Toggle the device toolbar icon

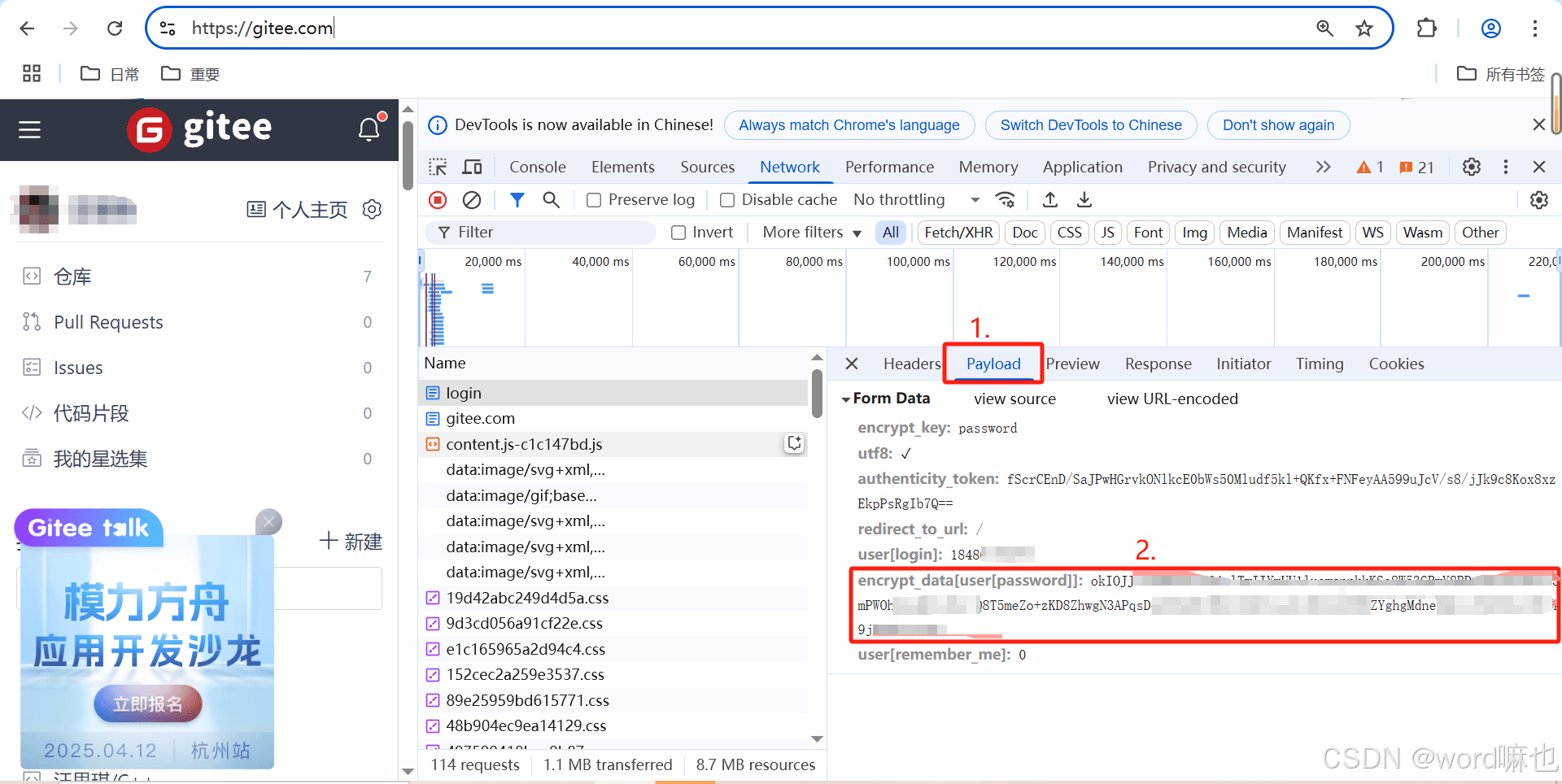point(472,167)
